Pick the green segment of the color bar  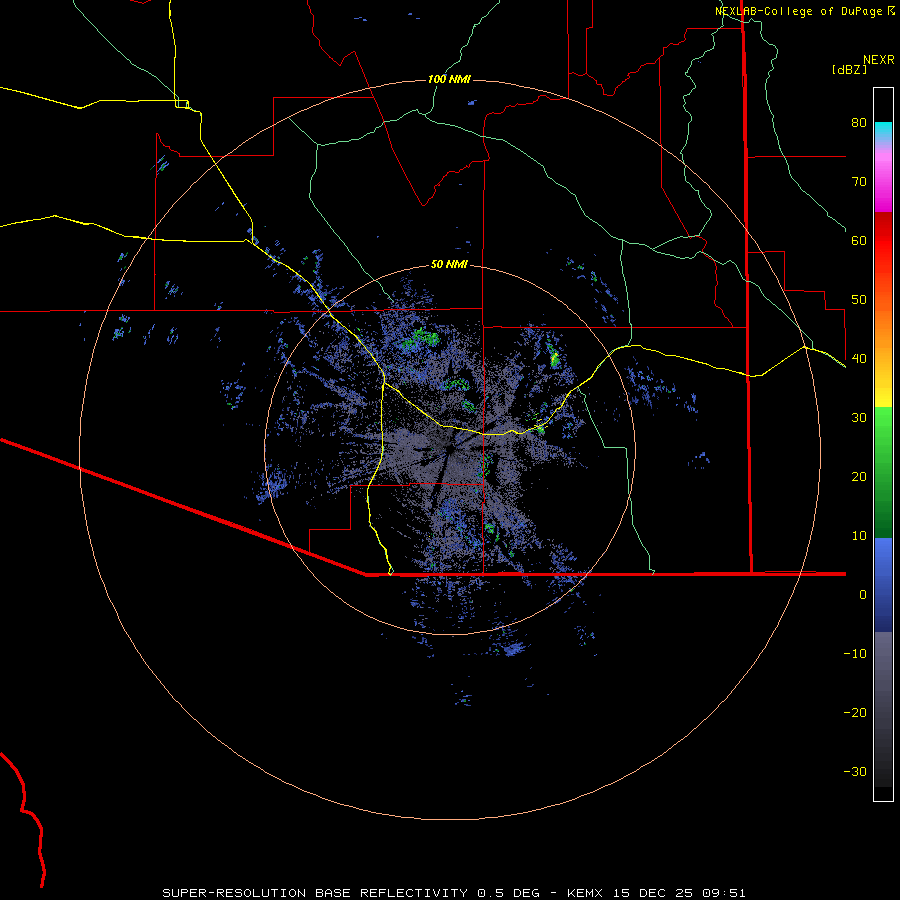(883, 472)
